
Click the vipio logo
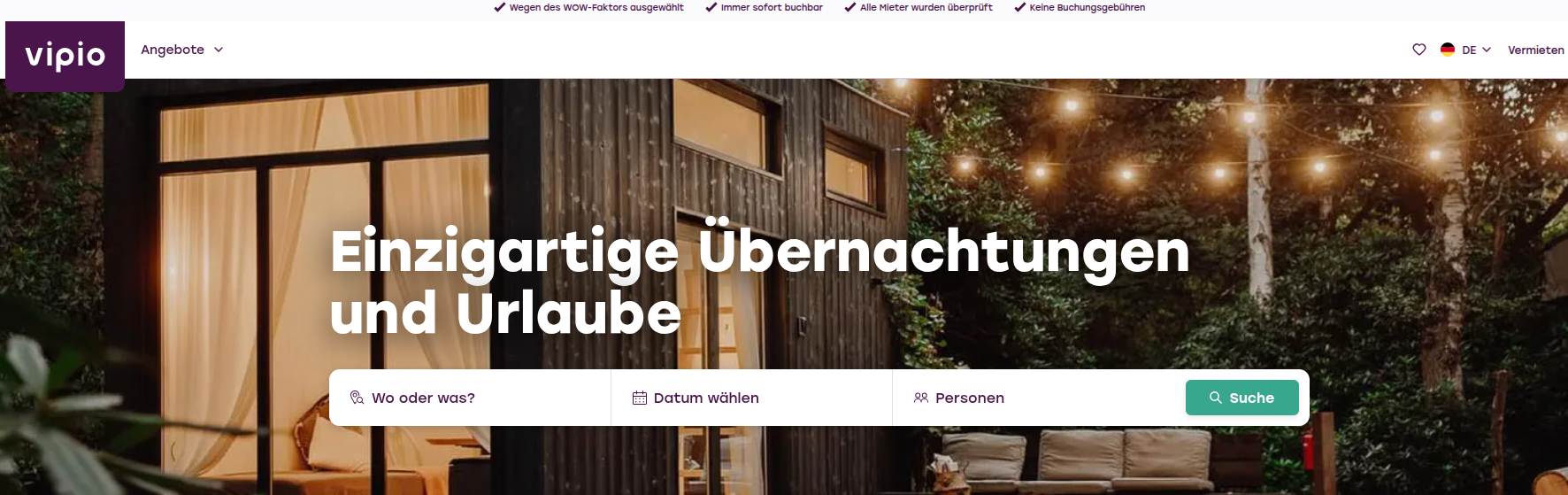(65, 56)
